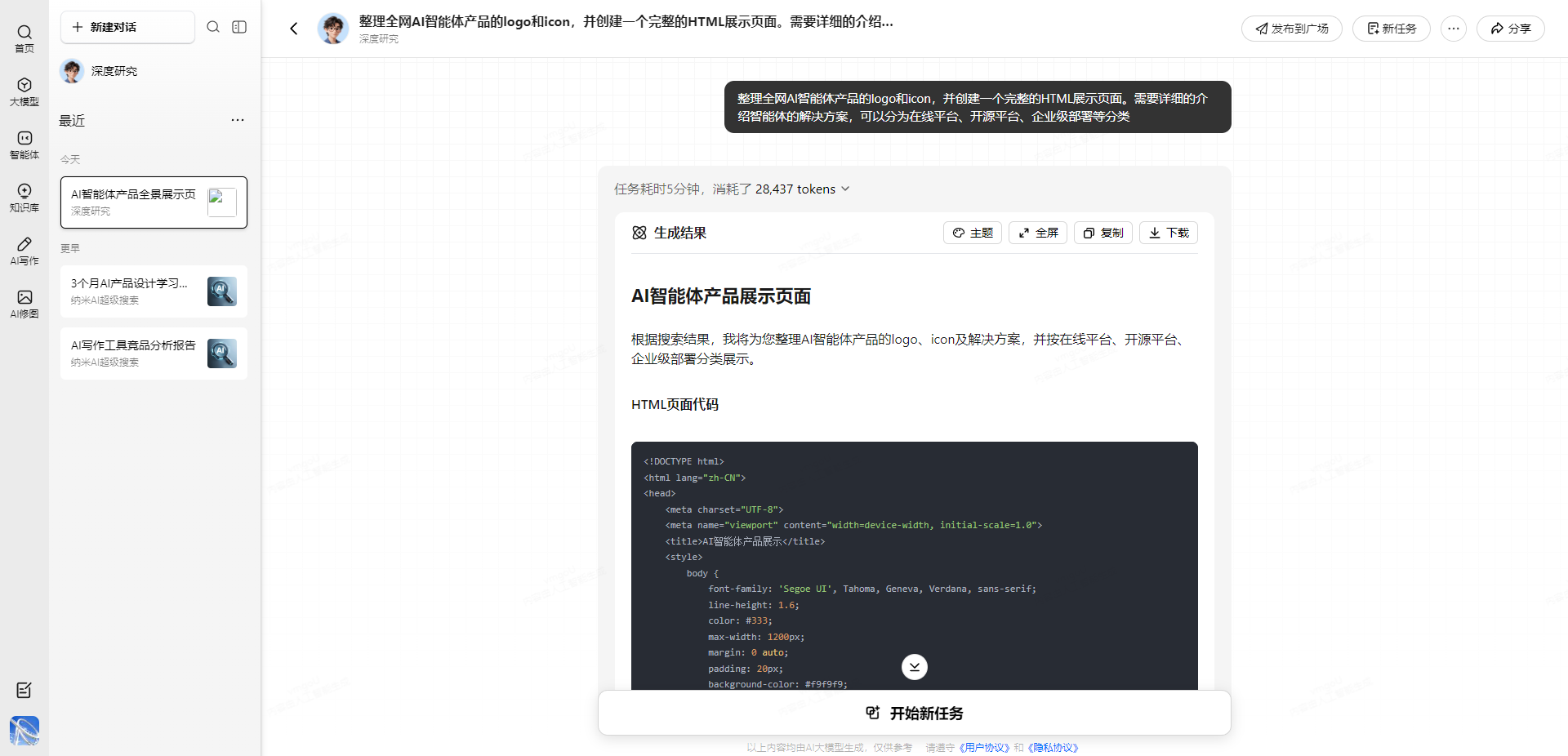
Task: Go back with the left arrow
Action: pyautogui.click(x=294, y=29)
